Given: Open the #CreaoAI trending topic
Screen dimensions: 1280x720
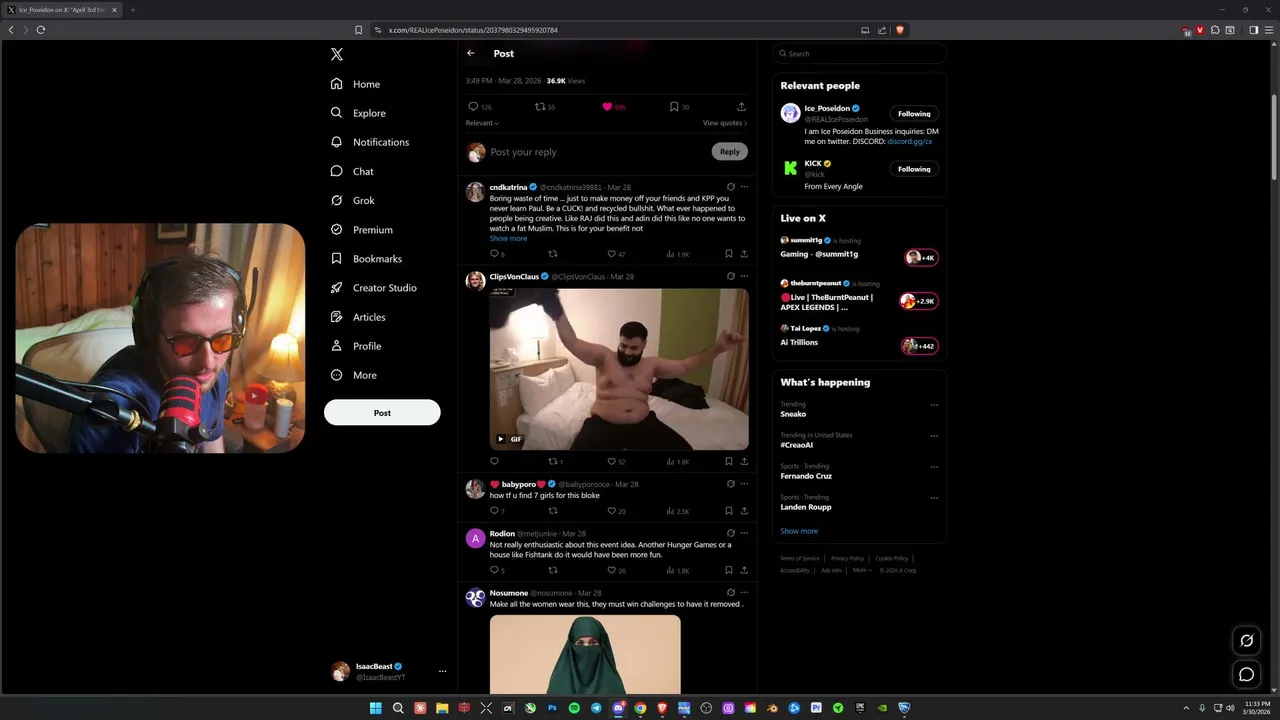Looking at the screenshot, I should pyautogui.click(x=797, y=445).
